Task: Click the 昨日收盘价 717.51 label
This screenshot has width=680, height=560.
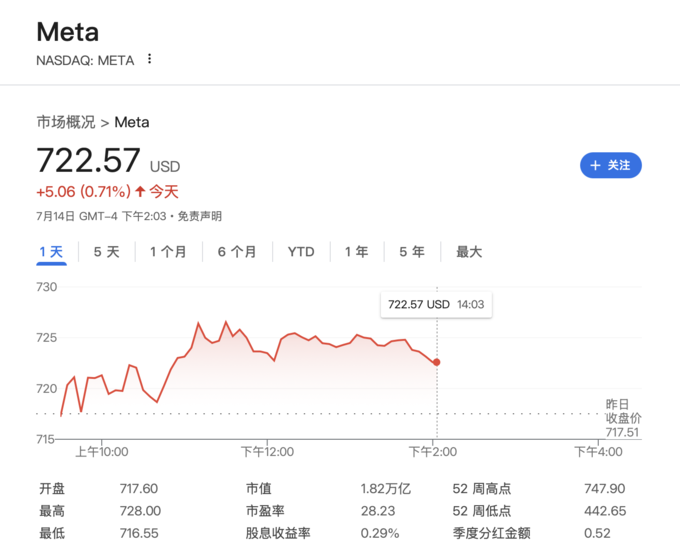Action: [622, 418]
